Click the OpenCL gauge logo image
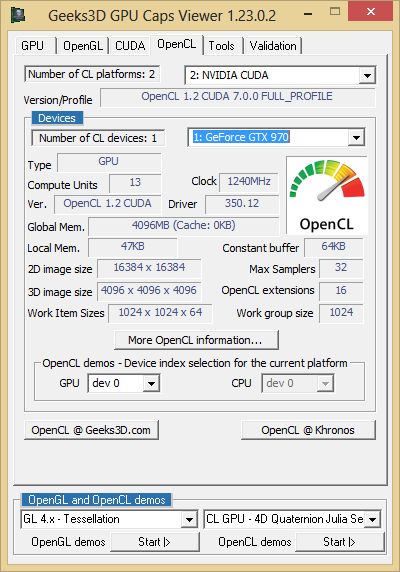The width and height of the screenshot is (400, 572). click(327, 196)
